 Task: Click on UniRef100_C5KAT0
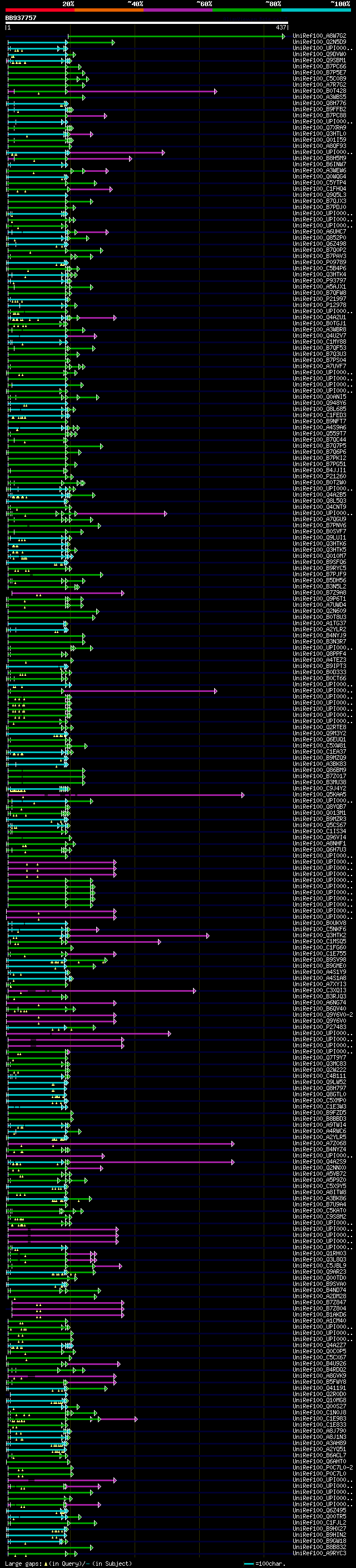pyautogui.click(x=319, y=1210)
